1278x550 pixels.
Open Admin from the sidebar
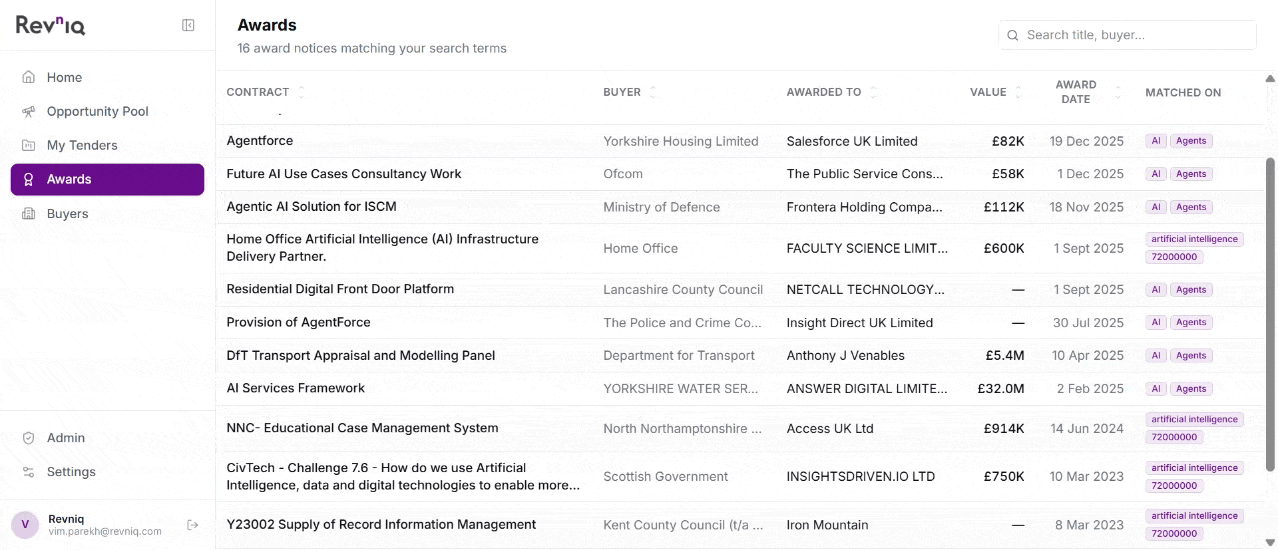pos(107,437)
